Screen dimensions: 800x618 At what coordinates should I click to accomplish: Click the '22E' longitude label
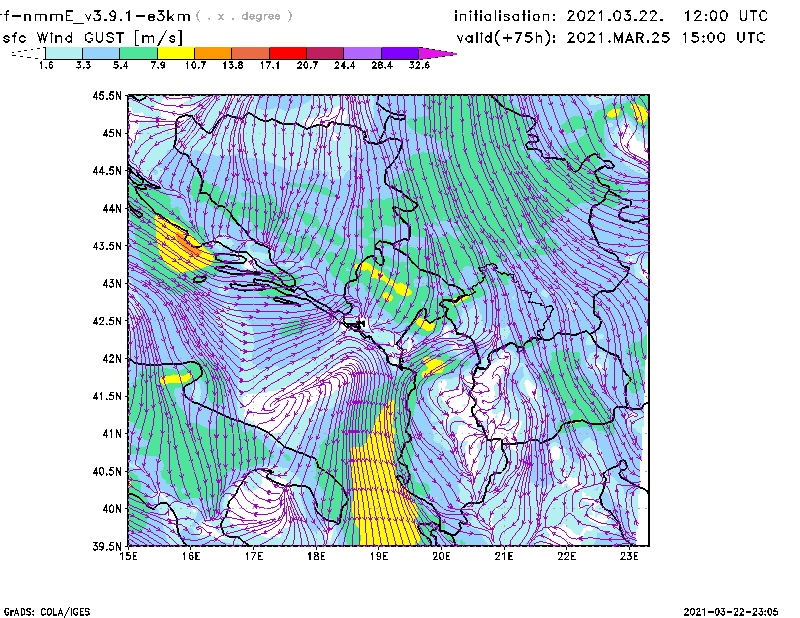pyautogui.click(x=567, y=556)
